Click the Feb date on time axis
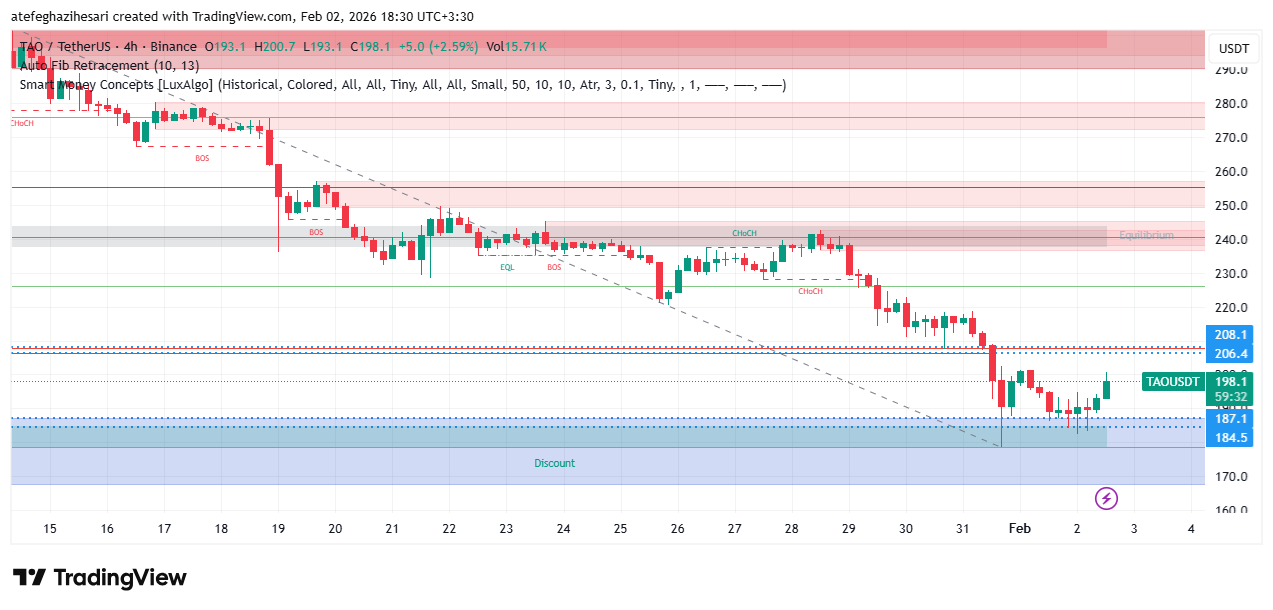 (x=1020, y=528)
